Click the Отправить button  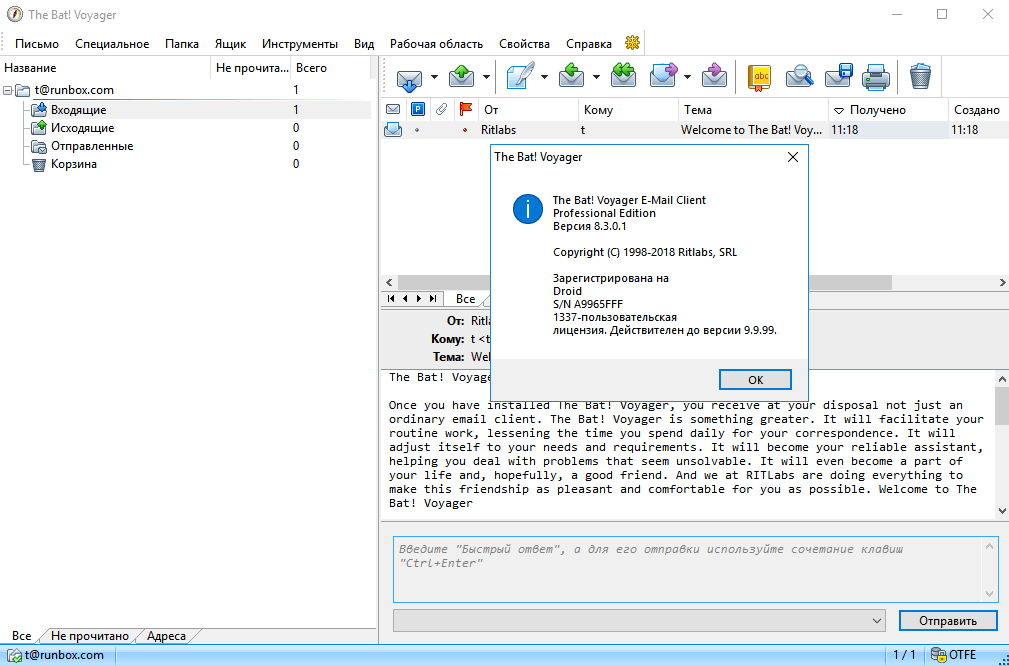click(x=948, y=621)
